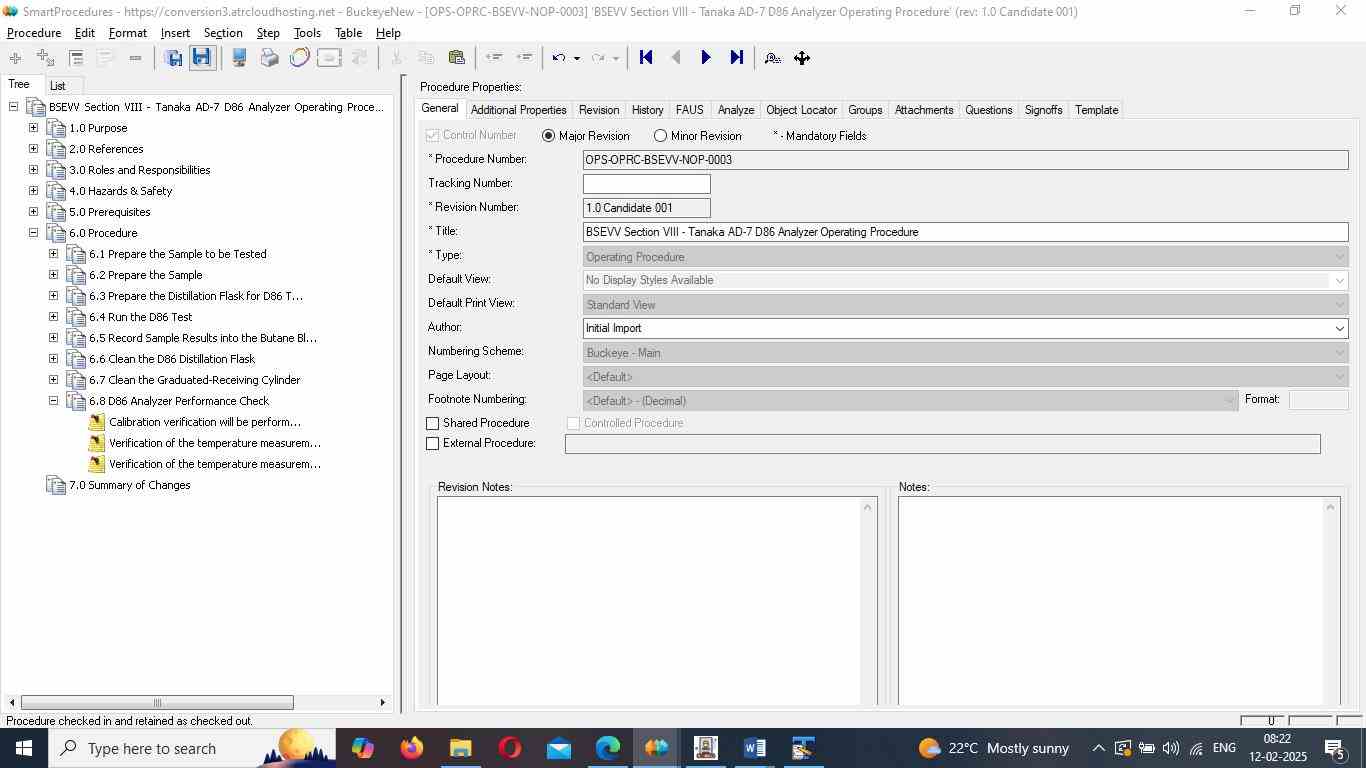Switch to the Signoffs tab
The width and height of the screenshot is (1366, 768).
pyautogui.click(x=1043, y=110)
